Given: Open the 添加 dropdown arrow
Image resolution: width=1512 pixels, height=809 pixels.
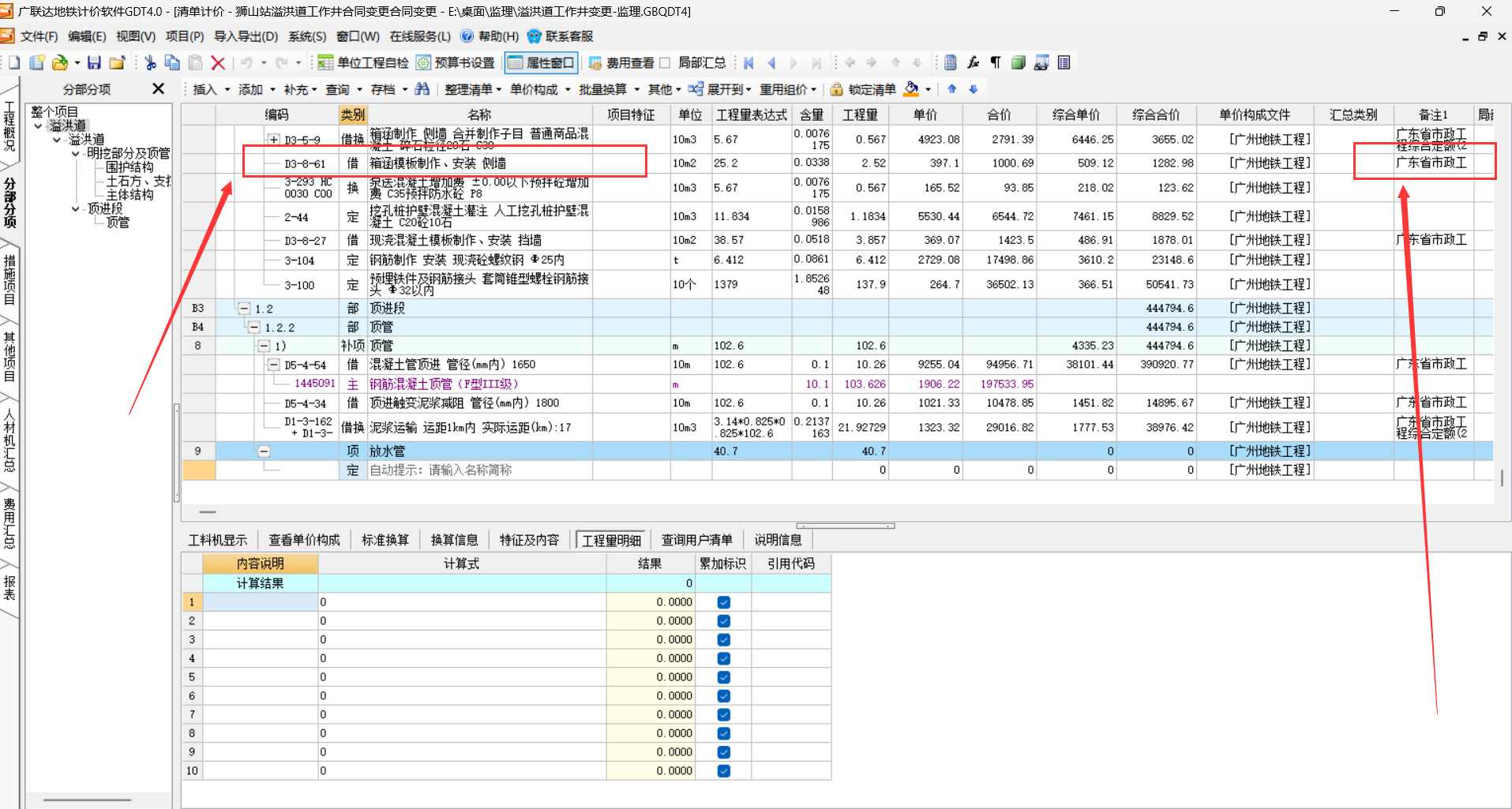Looking at the screenshot, I should (273, 89).
